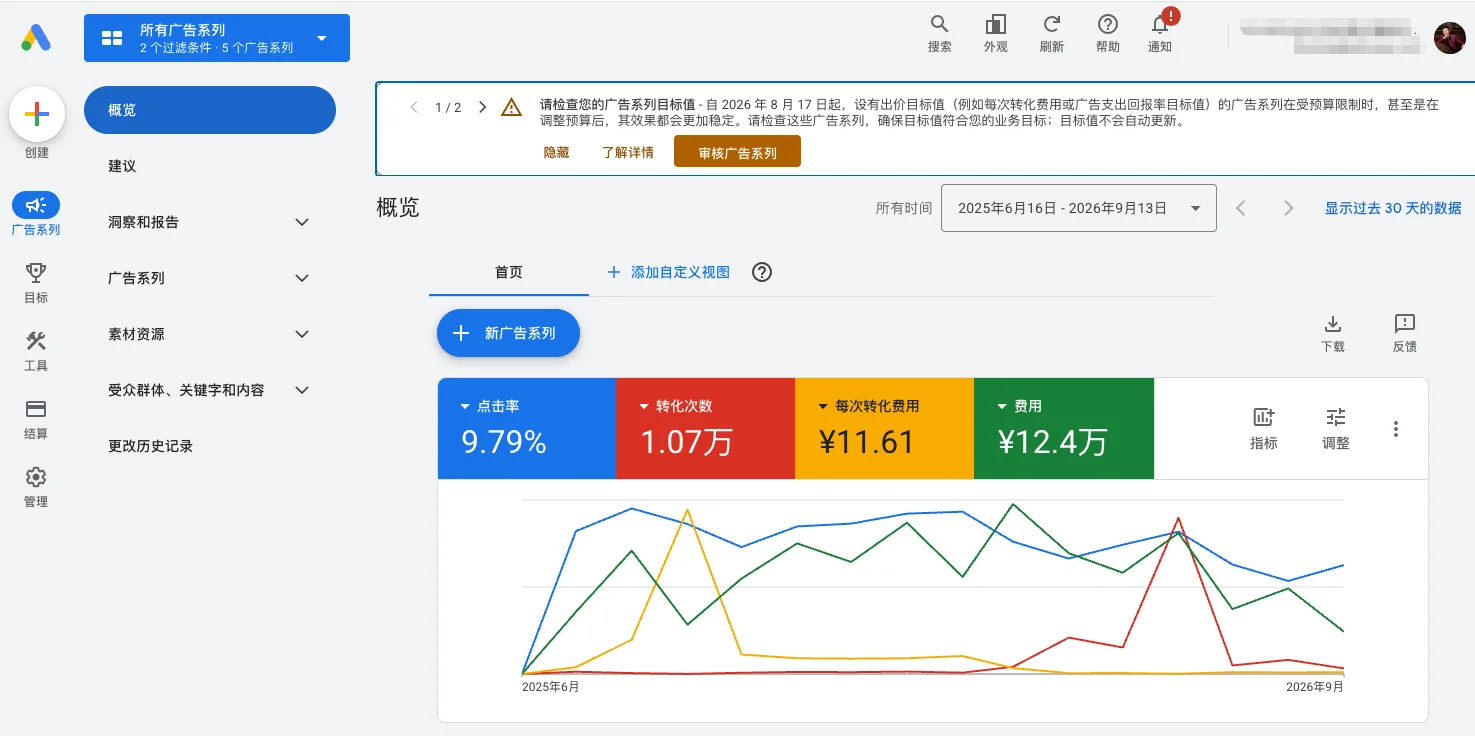Screen dimensions: 1475x736
Task: Open the 所有广告系列 selector dropdown
Action: pos(217,38)
